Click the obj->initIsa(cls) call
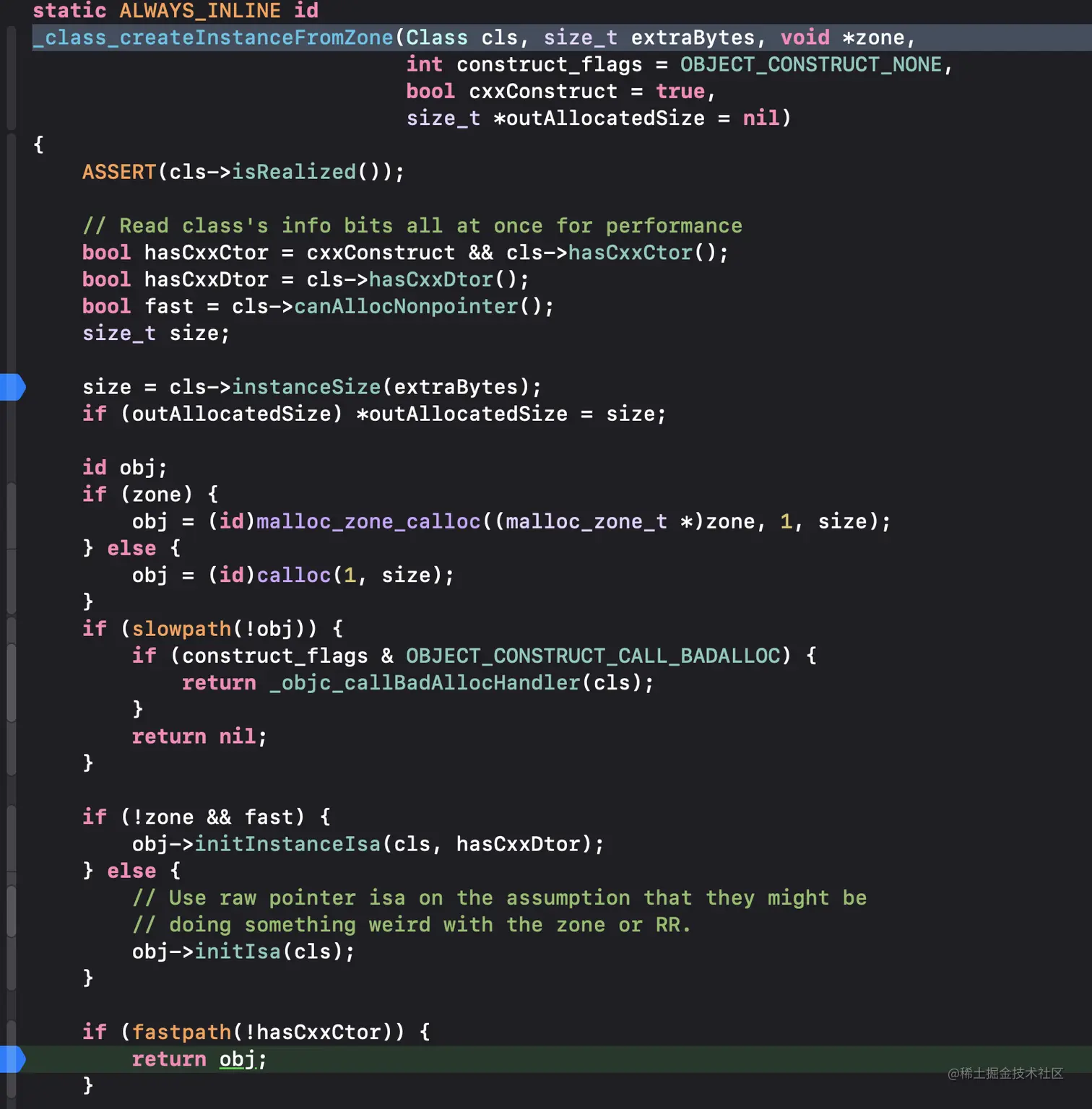The height and width of the screenshot is (1109, 1092). (x=238, y=952)
